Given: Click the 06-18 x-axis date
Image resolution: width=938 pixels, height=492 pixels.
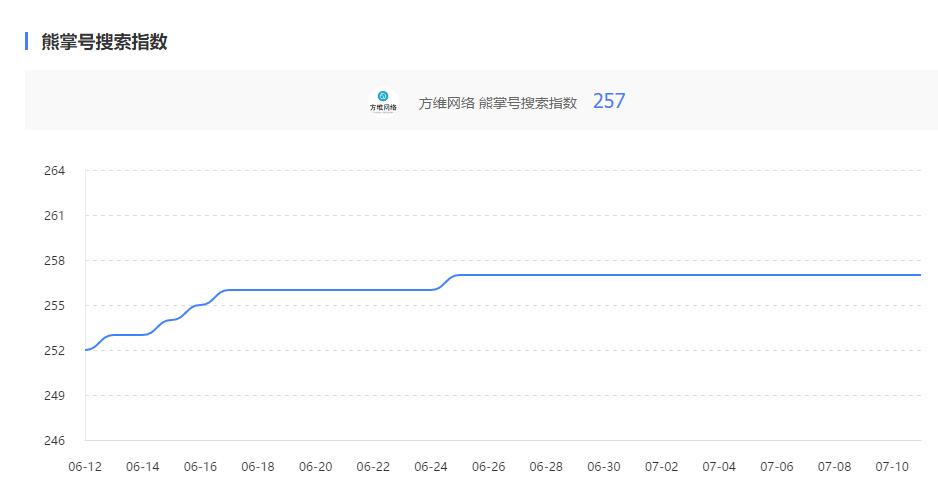Looking at the screenshot, I should [258, 467].
